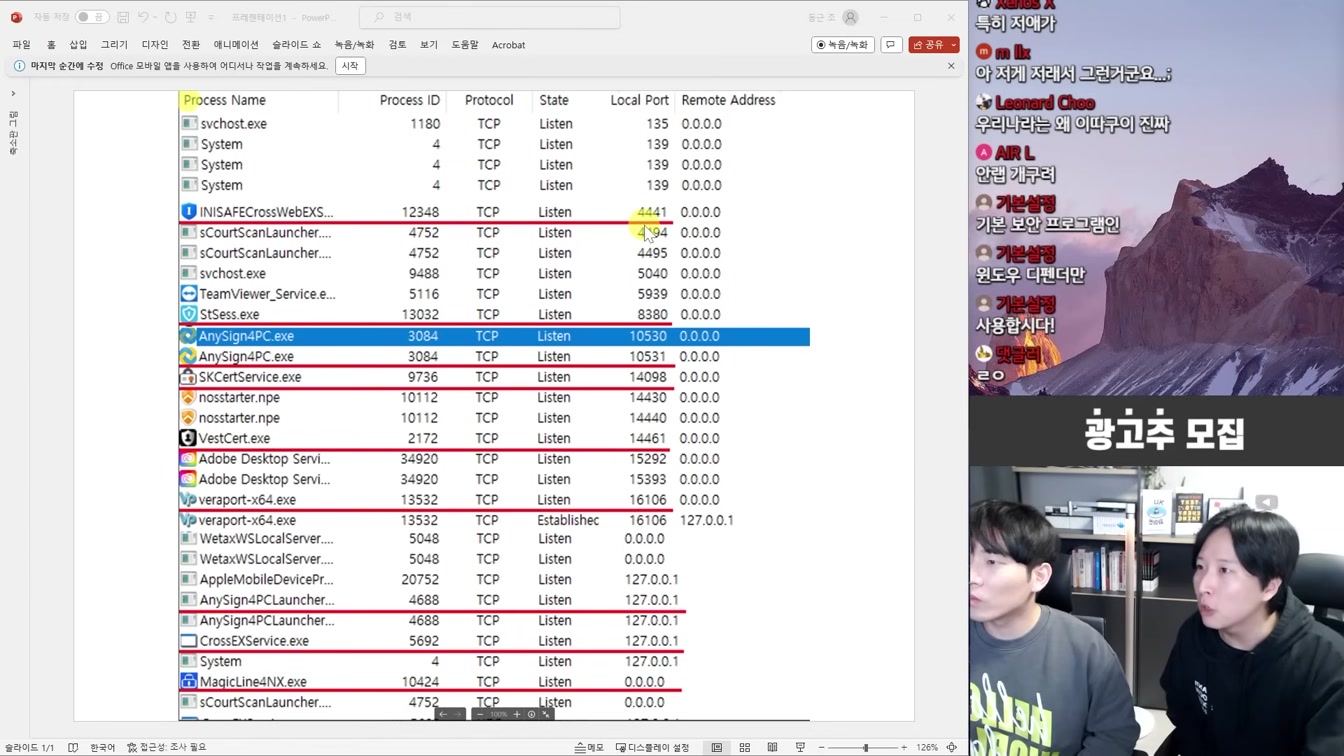Open the Customize Quick Access Toolbar dropdown
Screen dimensions: 1344x756
[x=211, y=17]
